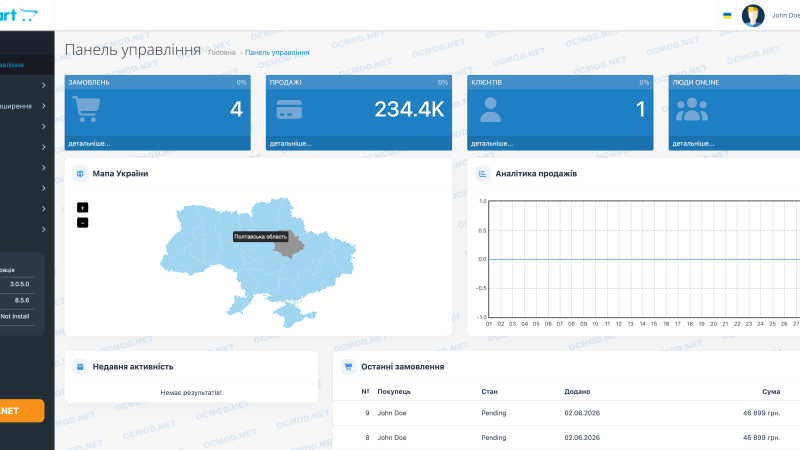Expand the first sidebar menu chevron
This screenshot has width=800, height=450.
point(44,85)
